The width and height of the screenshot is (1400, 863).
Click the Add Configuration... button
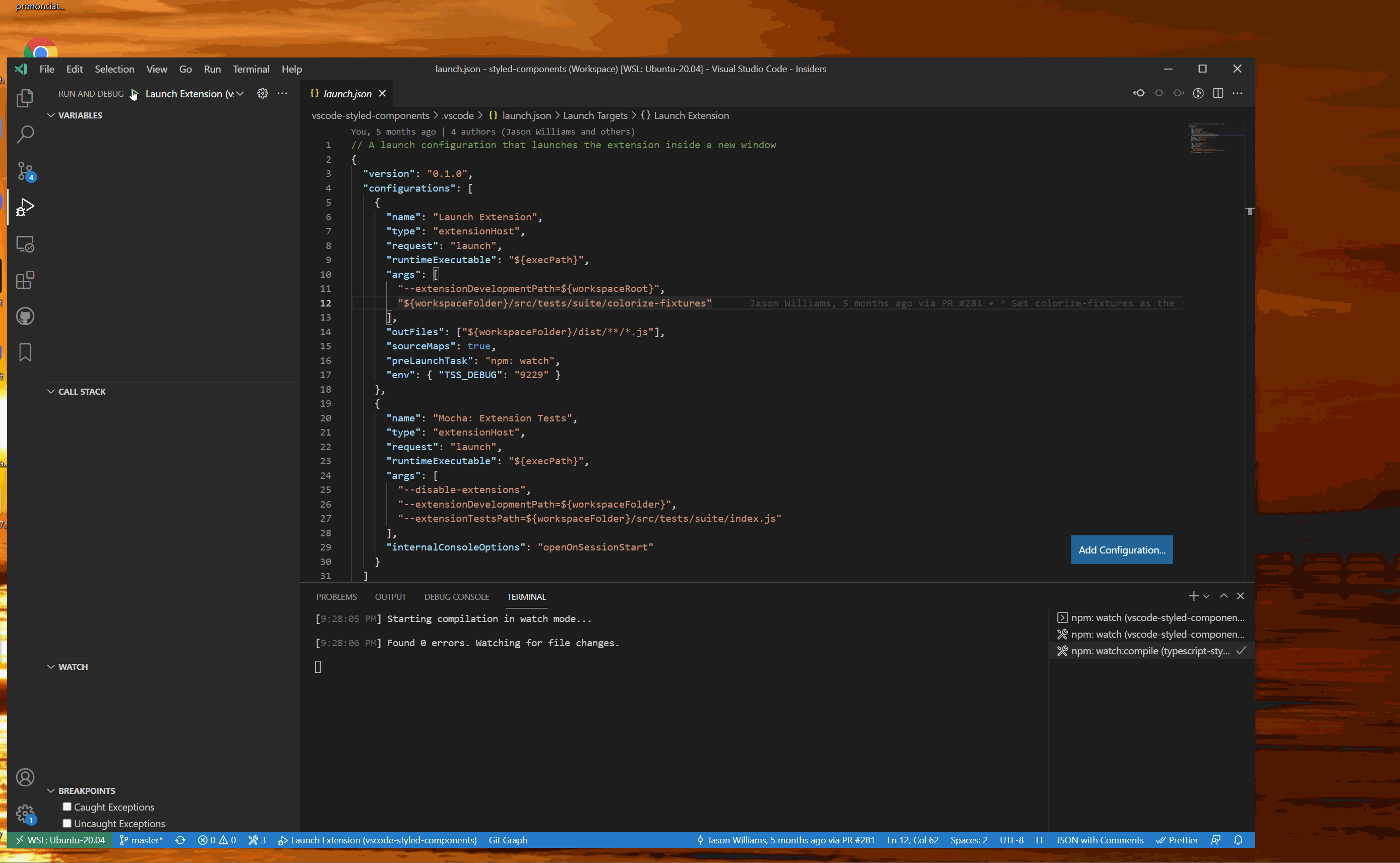point(1122,549)
